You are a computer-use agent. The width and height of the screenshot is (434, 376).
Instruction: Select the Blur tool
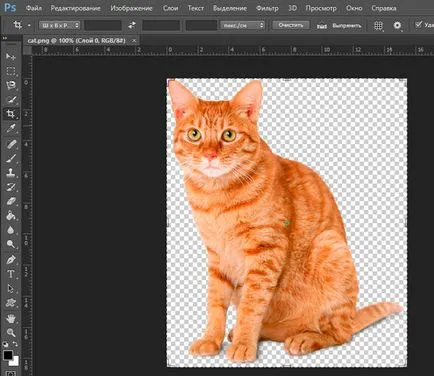(x=11, y=230)
